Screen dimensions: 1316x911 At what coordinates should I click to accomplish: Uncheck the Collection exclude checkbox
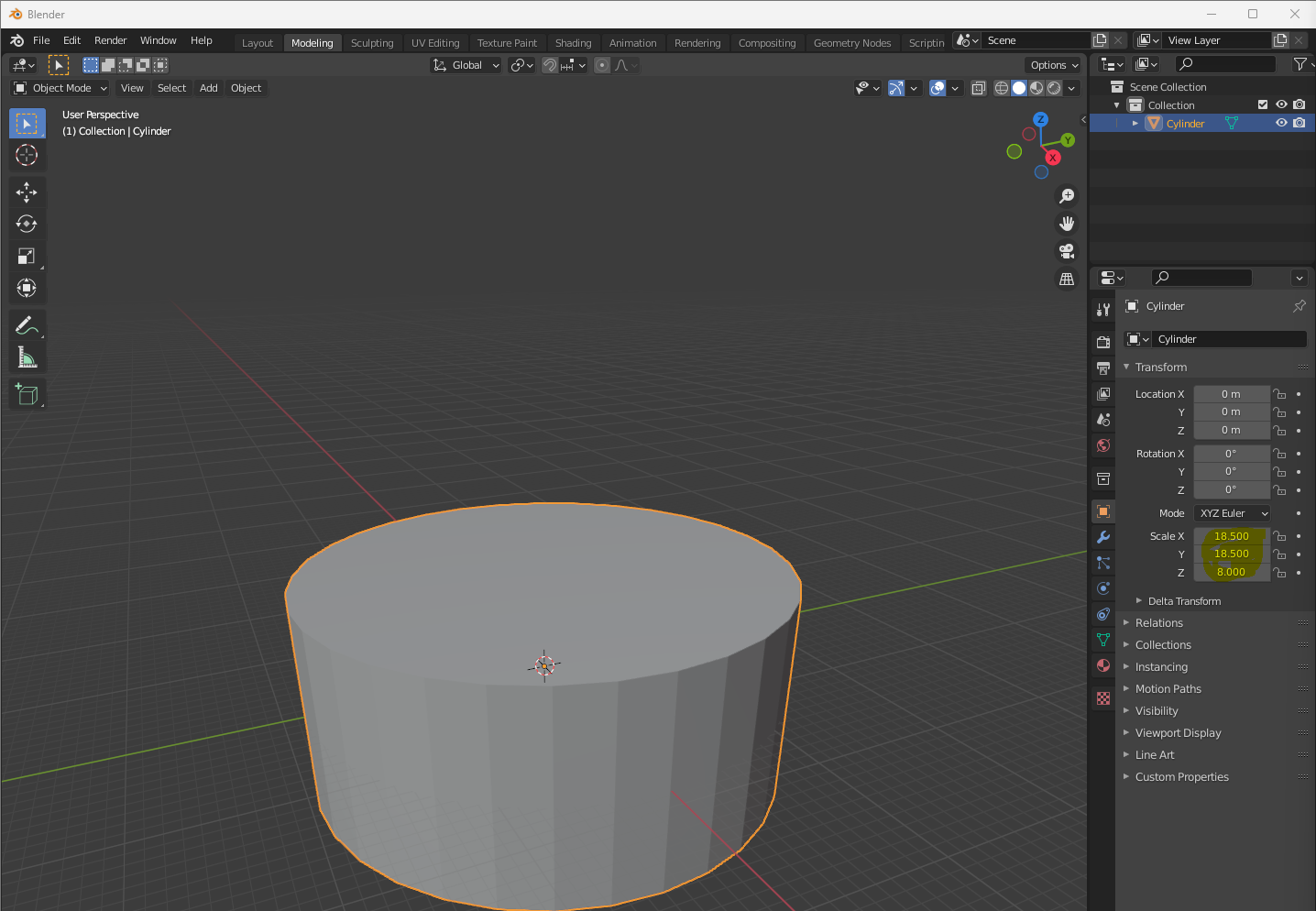point(1263,105)
